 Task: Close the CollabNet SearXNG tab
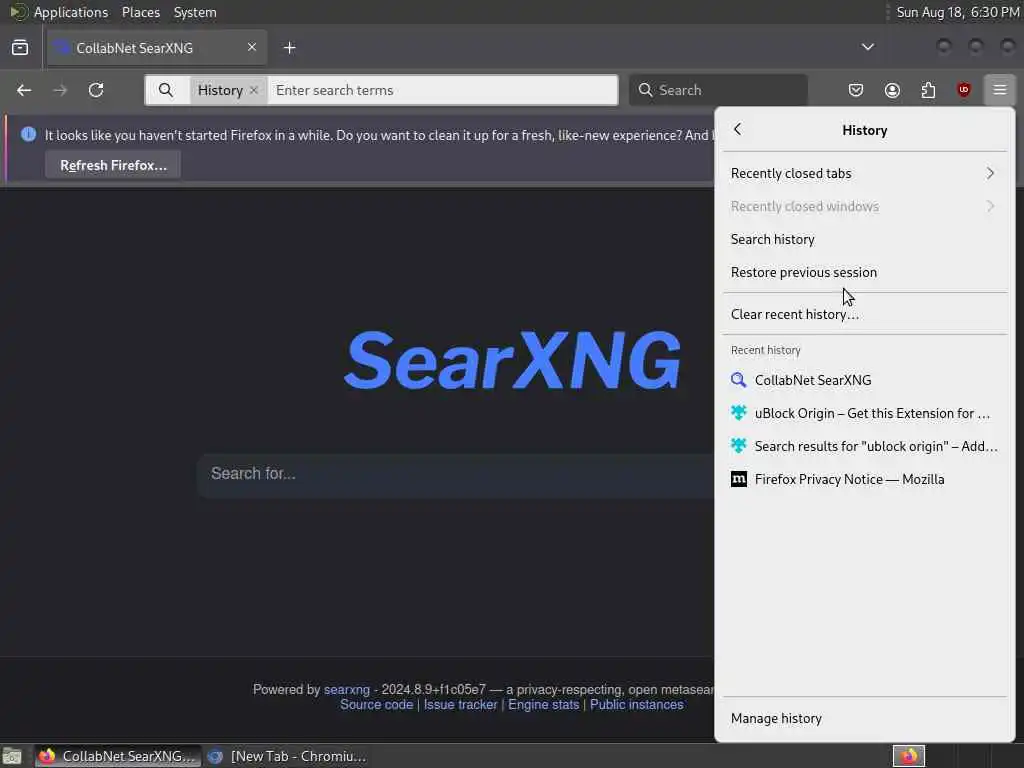pos(251,47)
